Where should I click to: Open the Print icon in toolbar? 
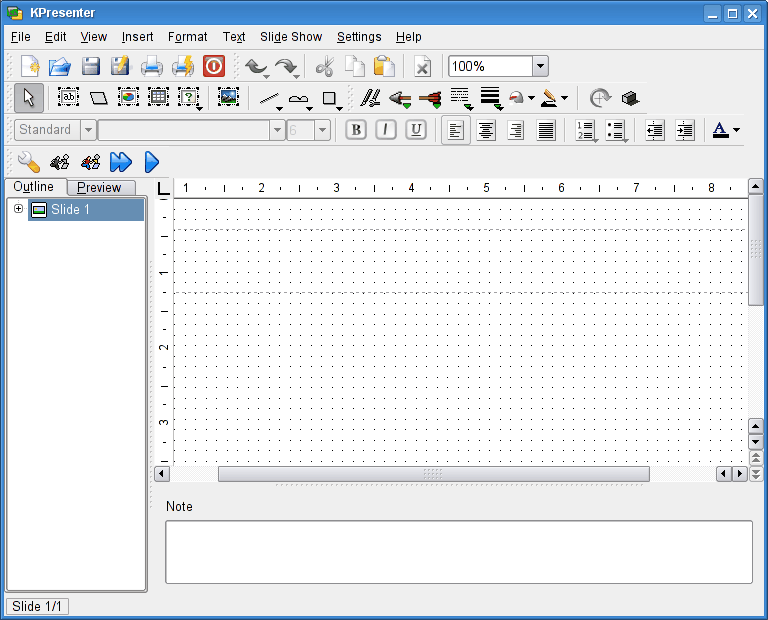(x=151, y=67)
